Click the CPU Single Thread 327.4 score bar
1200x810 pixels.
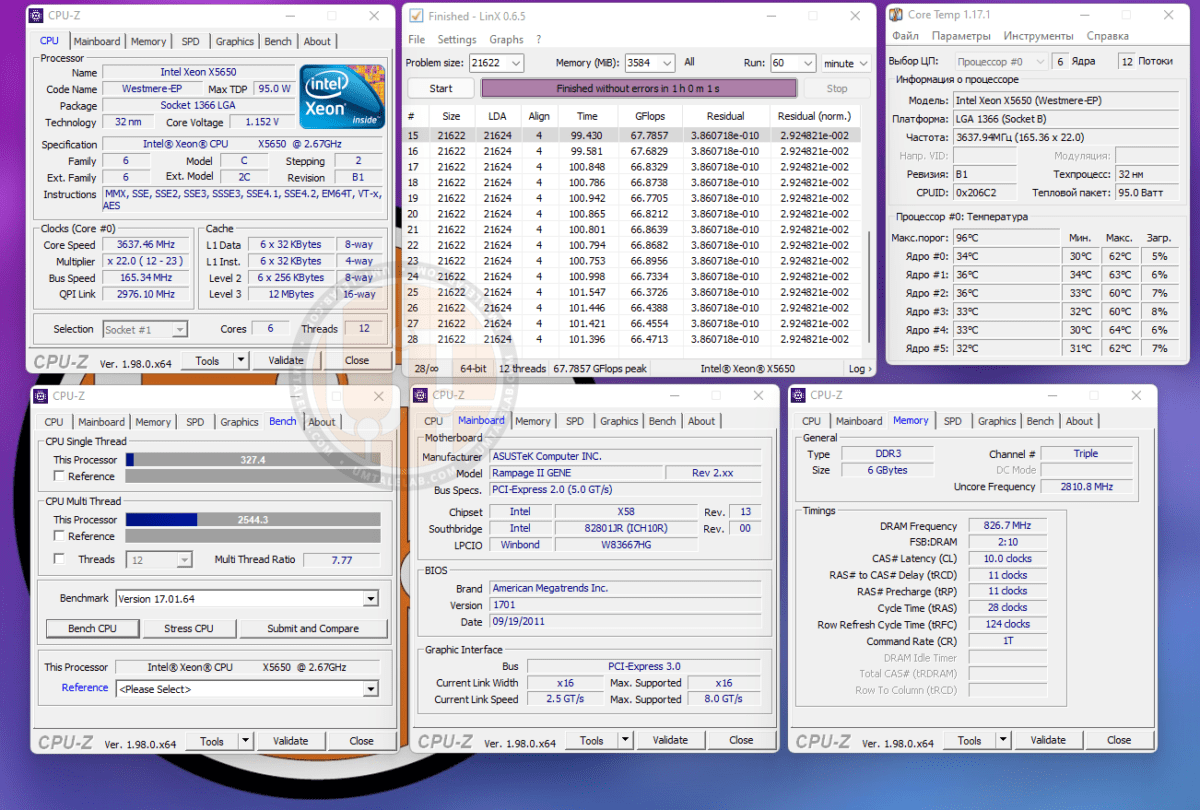click(x=253, y=460)
